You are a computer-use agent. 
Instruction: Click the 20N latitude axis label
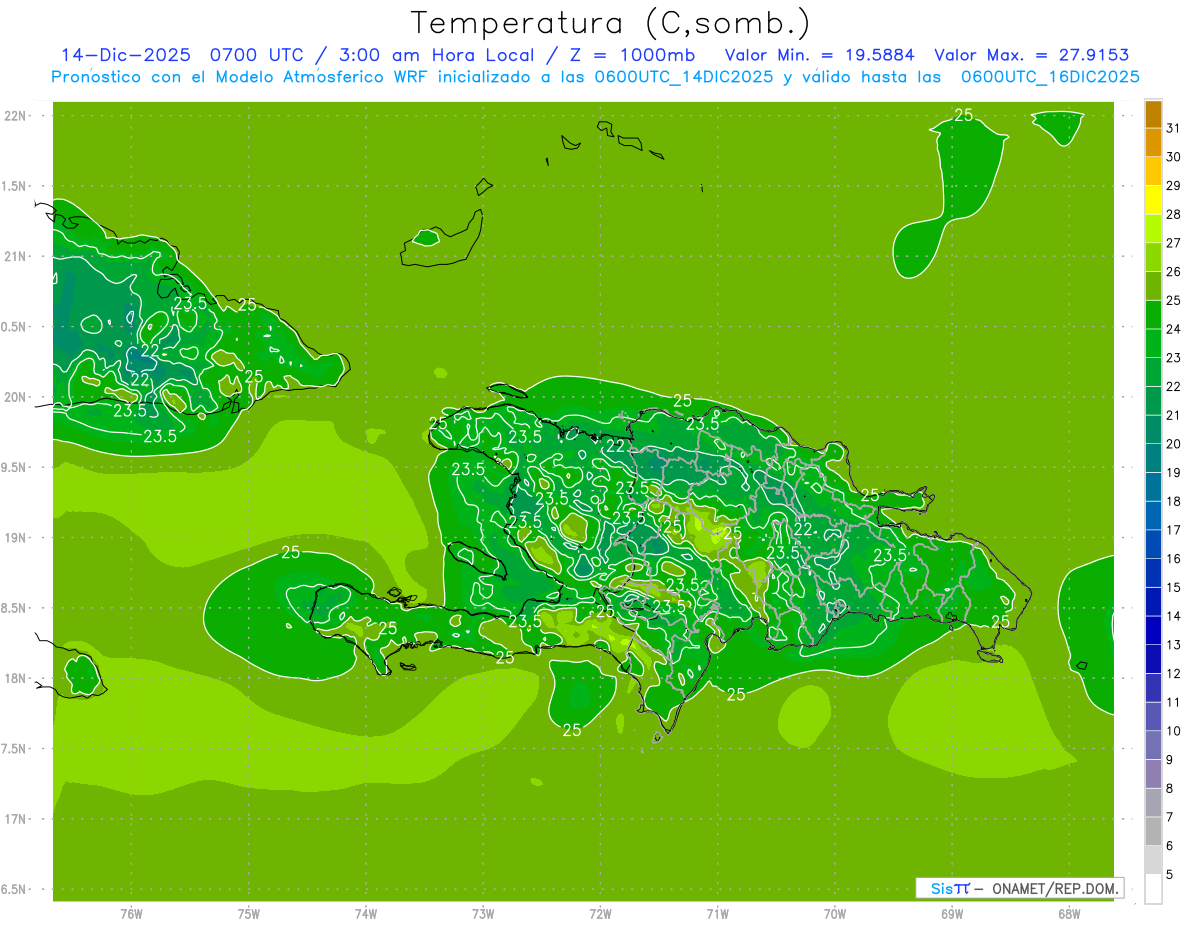[16, 397]
